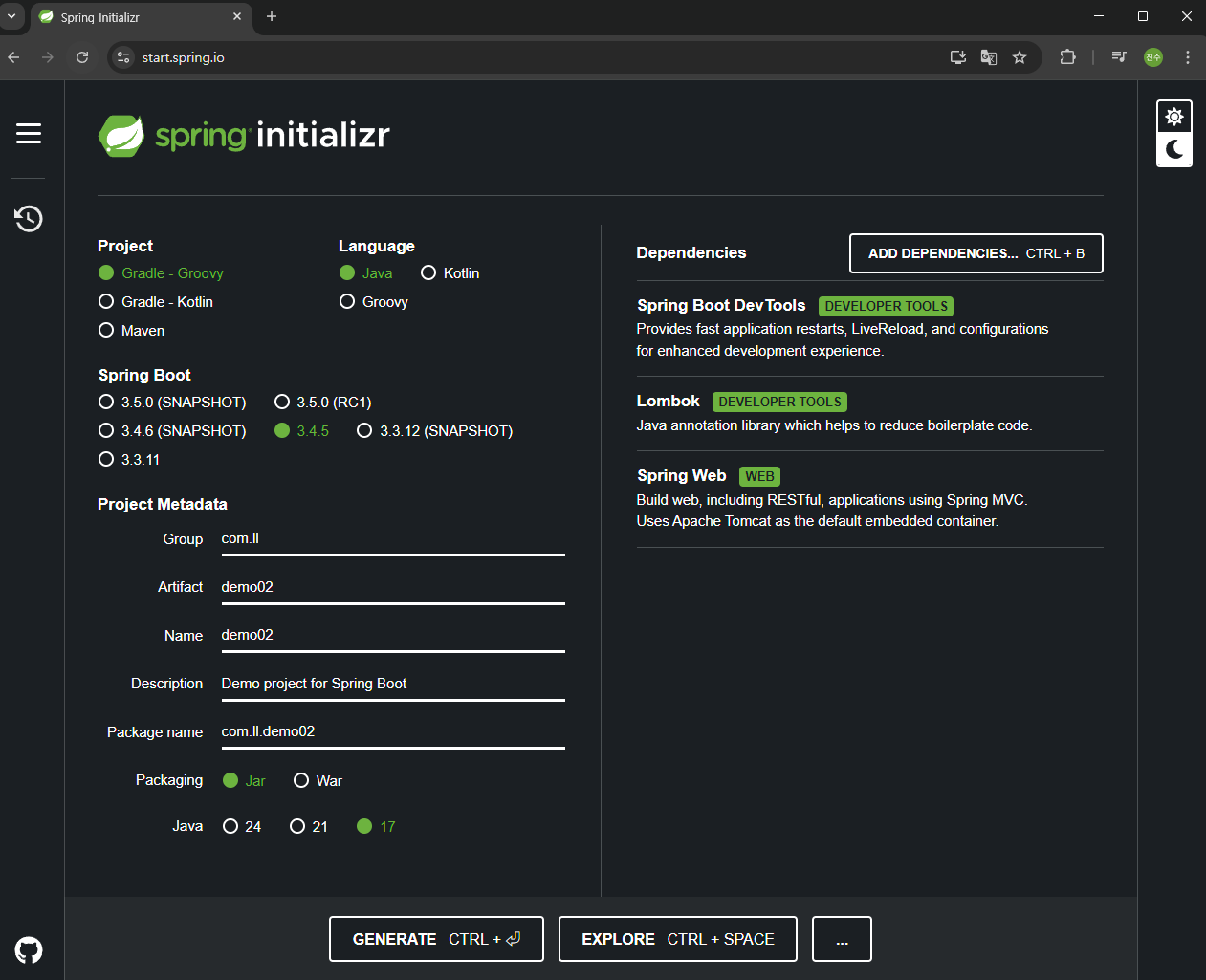This screenshot has width=1206, height=980.
Task: Open the more options ellipsis button
Action: click(x=842, y=939)
